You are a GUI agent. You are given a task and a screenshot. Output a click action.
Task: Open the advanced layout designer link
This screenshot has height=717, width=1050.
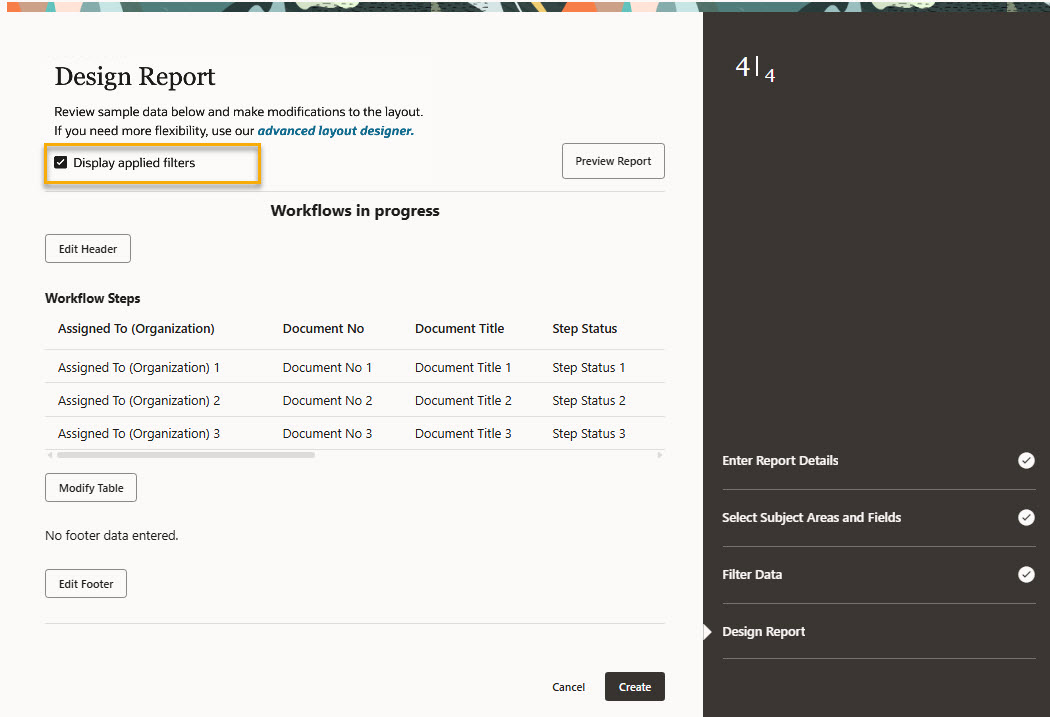335,130
